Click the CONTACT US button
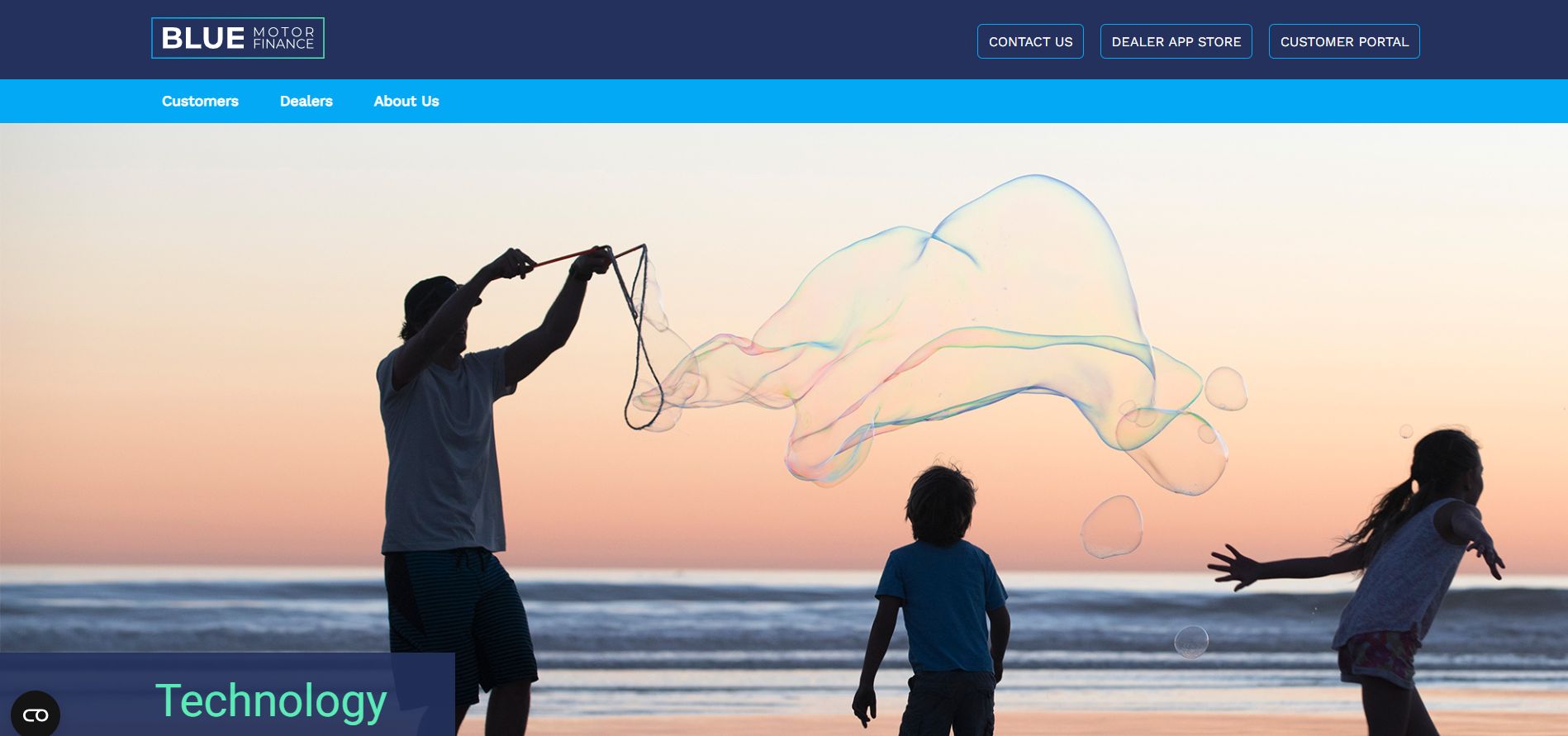This screenshot has width=1568, height=736. [x=1030, y=41]
